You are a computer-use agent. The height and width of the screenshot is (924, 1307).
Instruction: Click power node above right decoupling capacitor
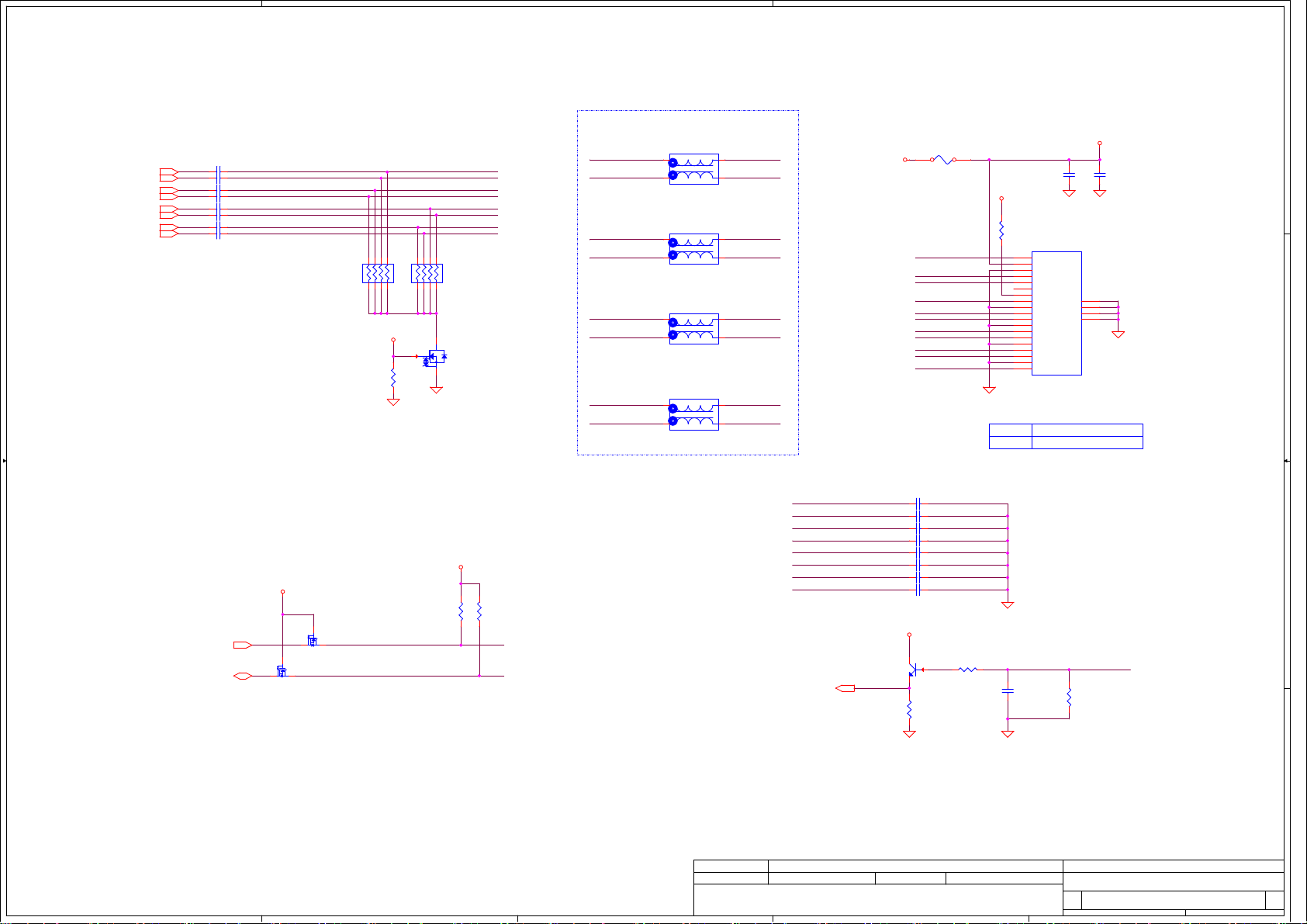pos(1099,144)
